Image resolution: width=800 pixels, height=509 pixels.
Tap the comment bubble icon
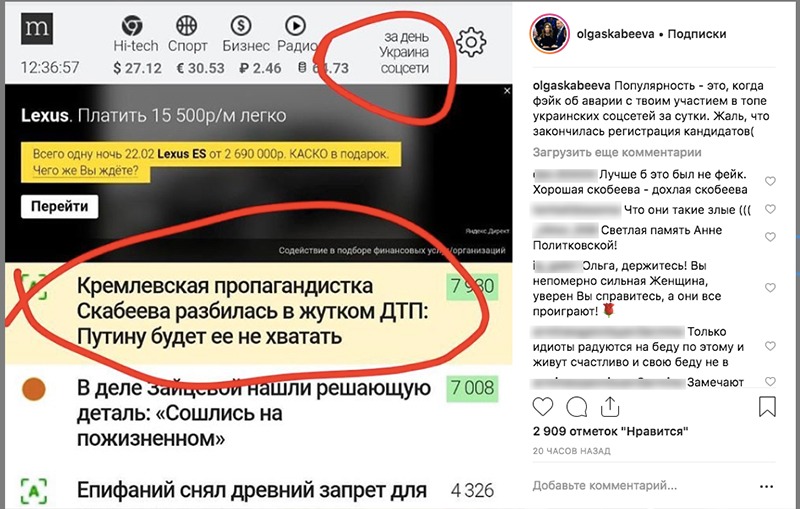click(577, 407)
